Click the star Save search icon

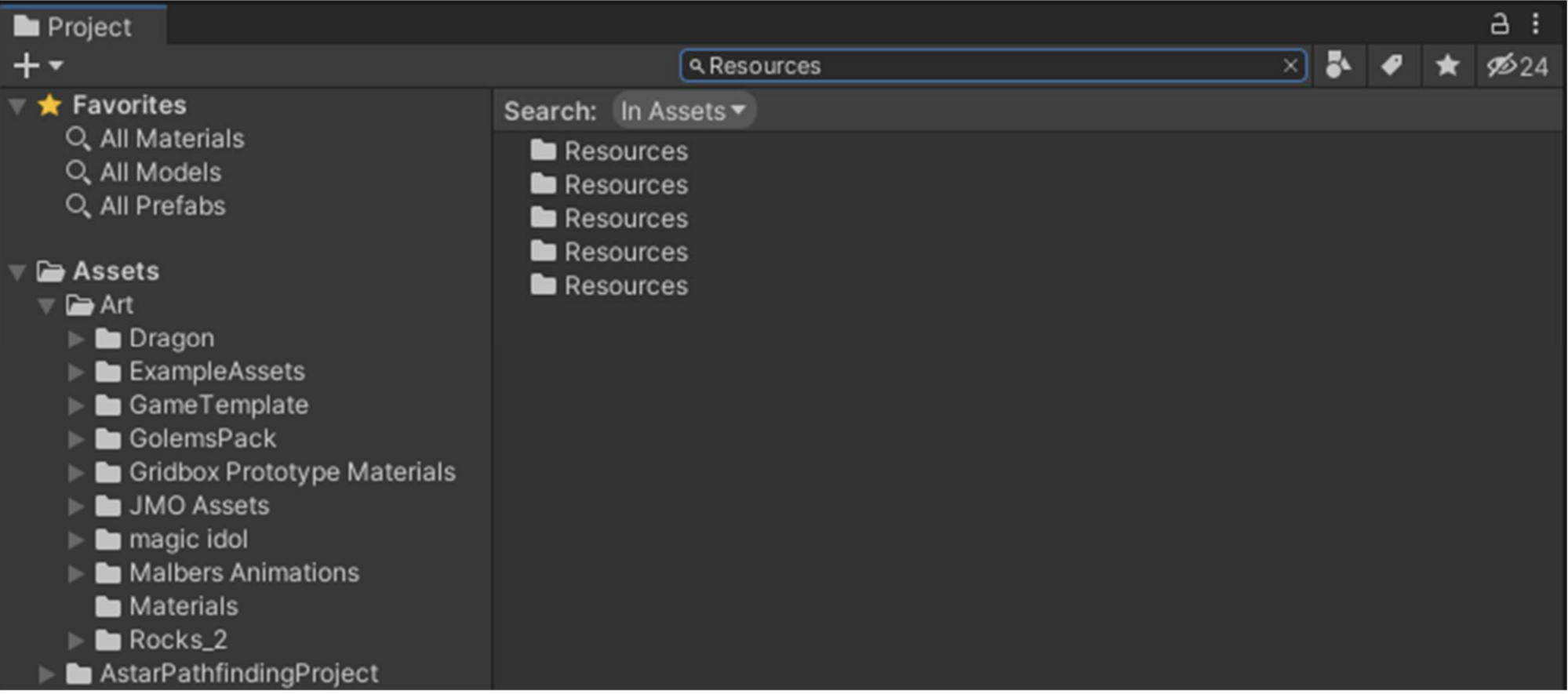click(x=1447, y=66)
